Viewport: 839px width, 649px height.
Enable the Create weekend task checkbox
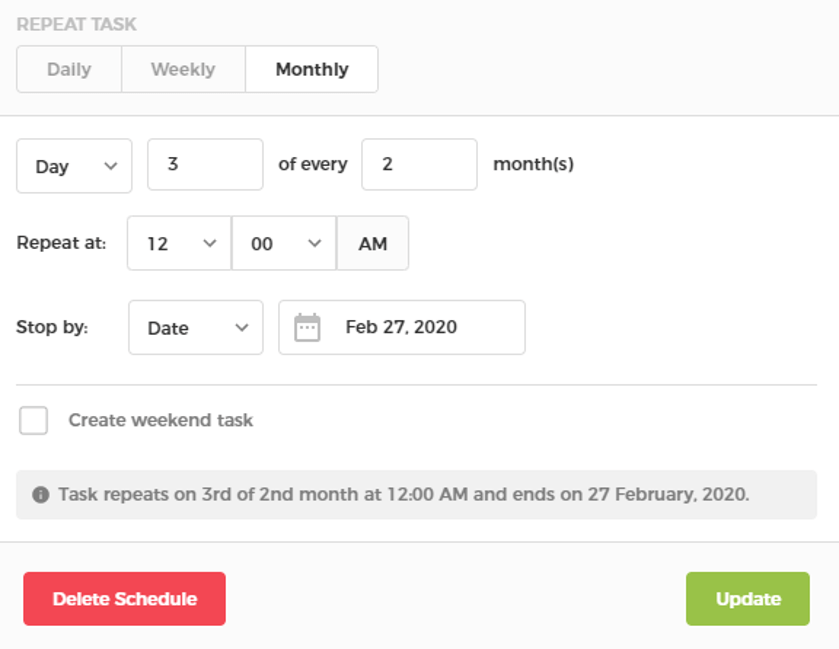[x=33, y=420]
